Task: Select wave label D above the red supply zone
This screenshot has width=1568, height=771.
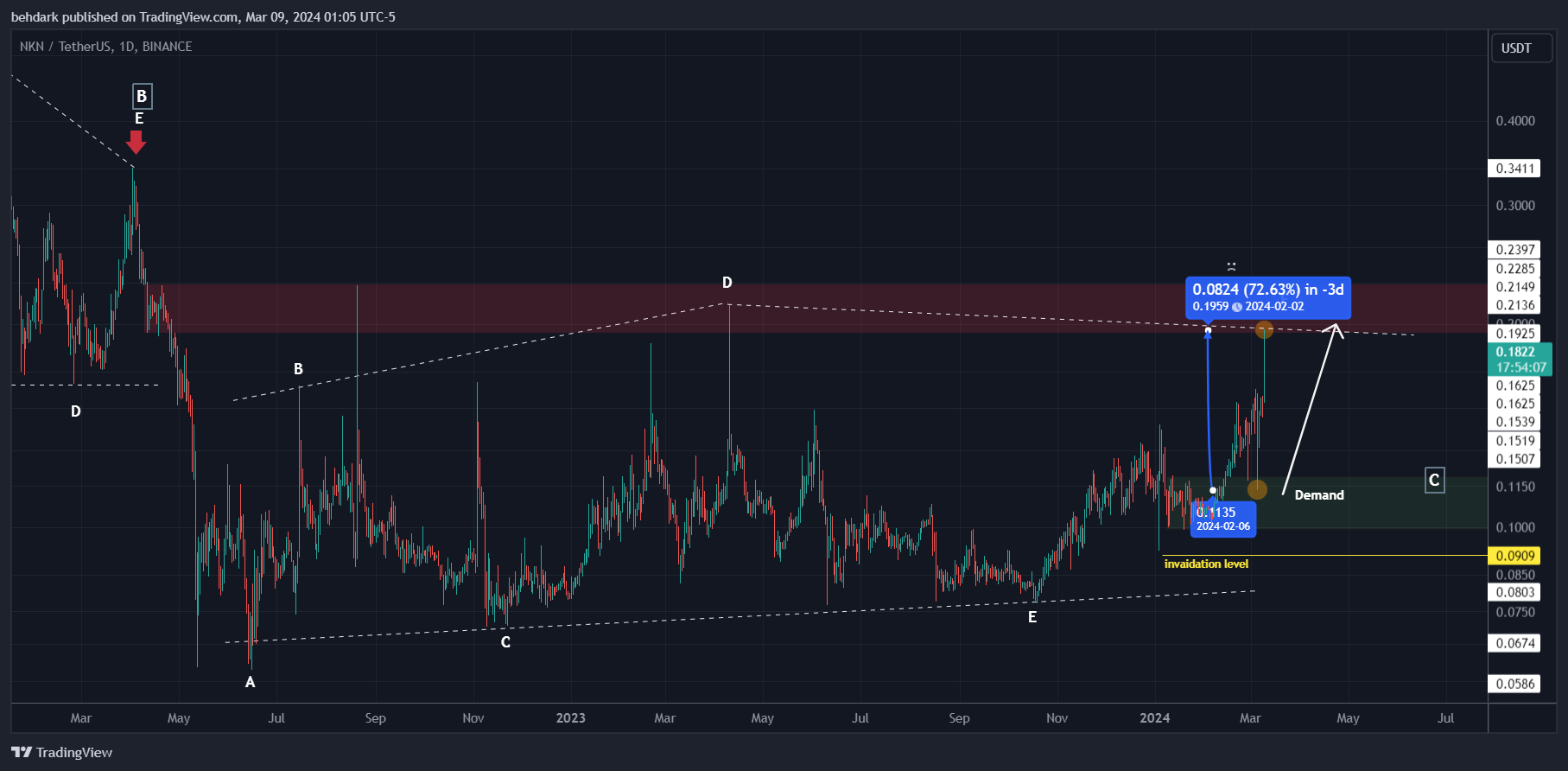Action: pyautogui.click(x=727, y=283)
